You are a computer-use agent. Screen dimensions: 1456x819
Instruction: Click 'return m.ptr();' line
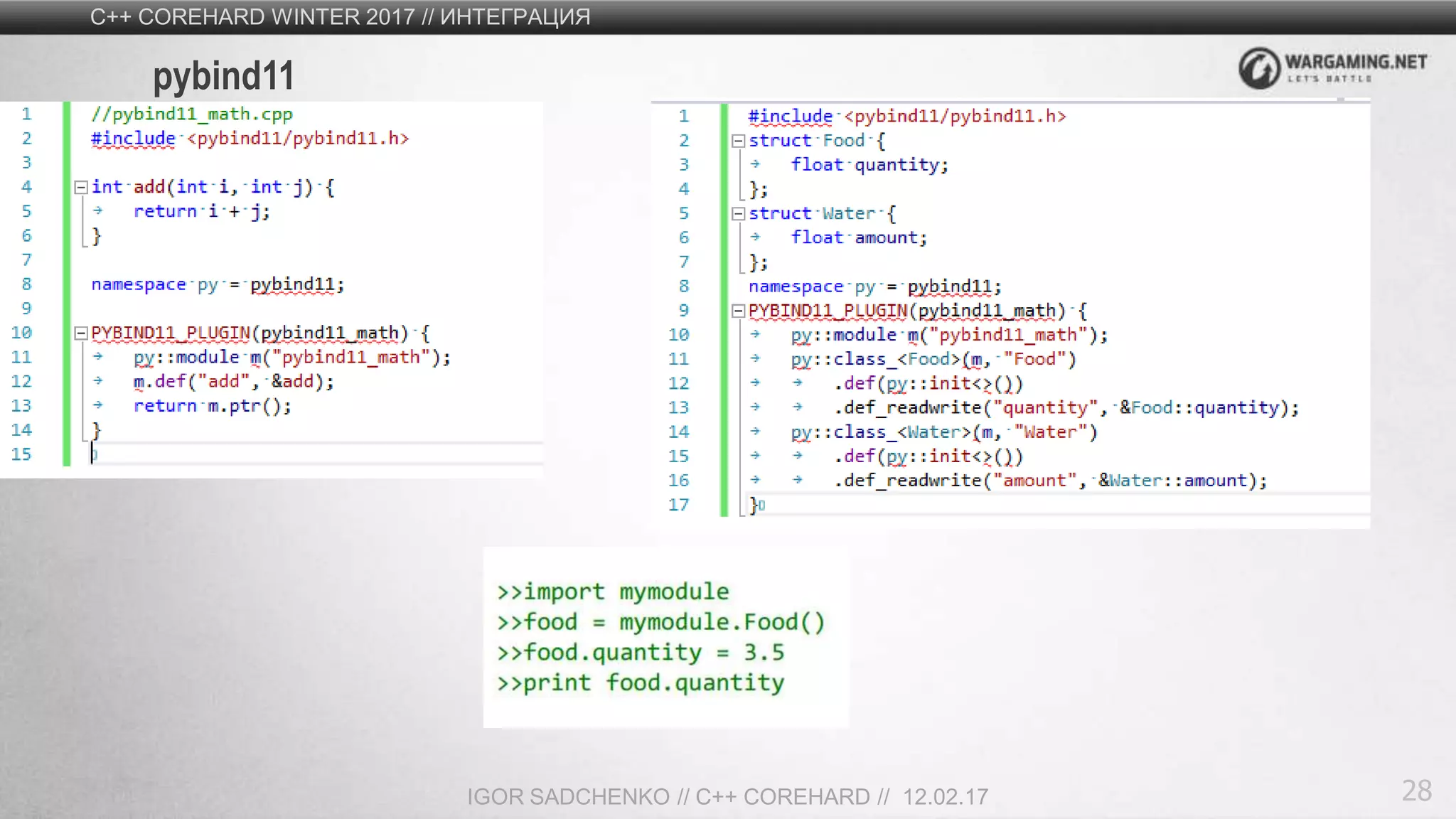(x=213, y=406)
